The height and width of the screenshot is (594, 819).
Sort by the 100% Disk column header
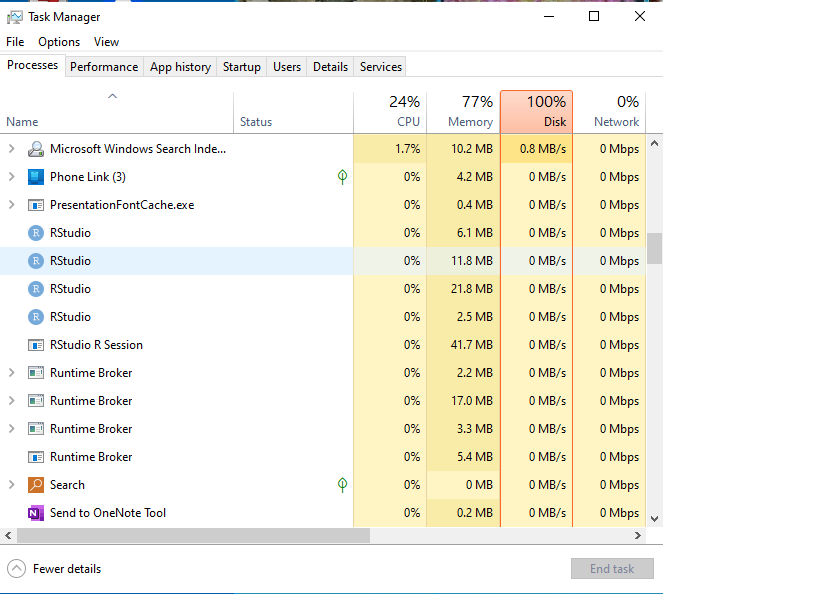point(536,112)
